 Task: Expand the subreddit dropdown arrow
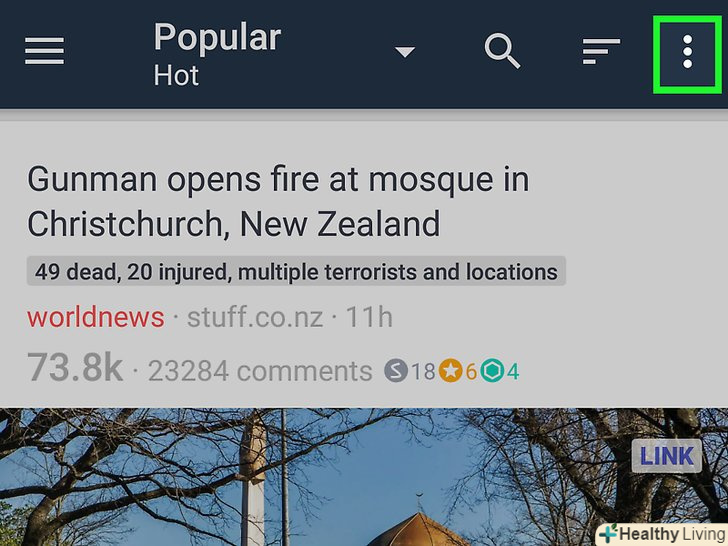coord(405,52)
